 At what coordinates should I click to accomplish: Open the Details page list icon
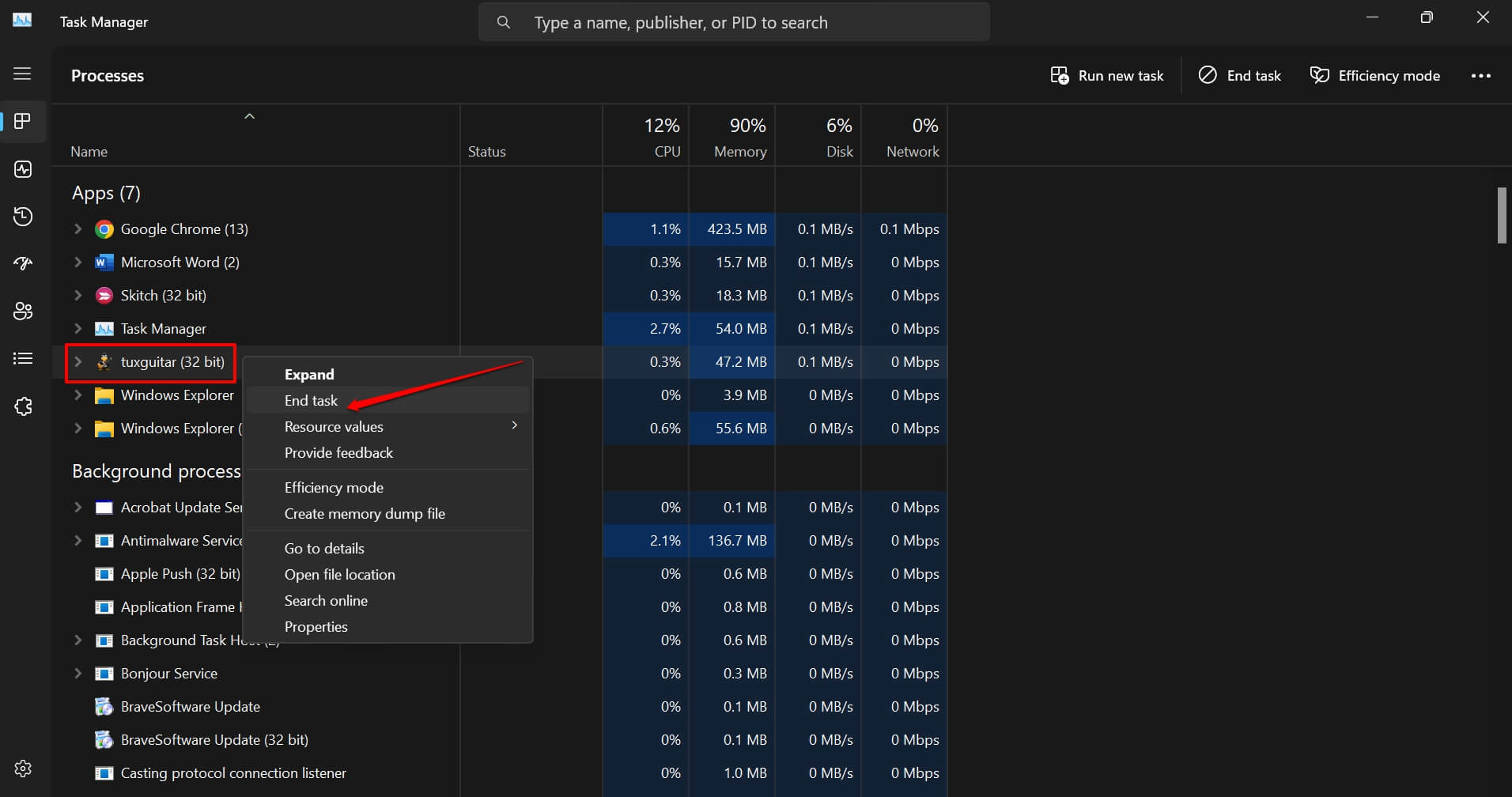pos(23,358)
